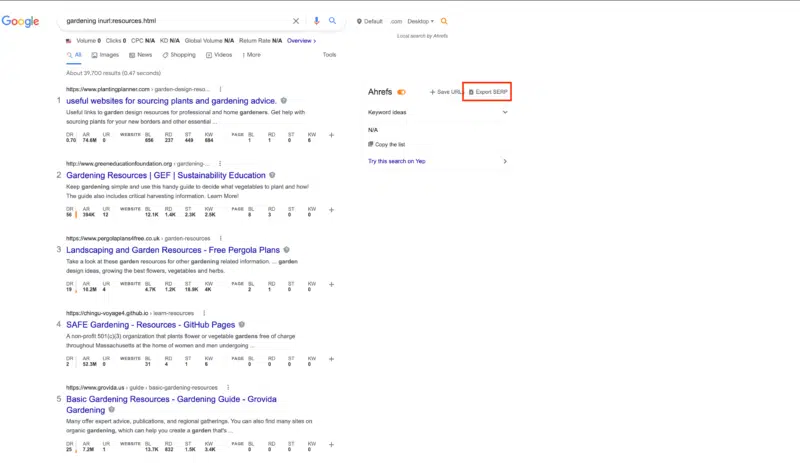Viewport: 800px width, 463px height.
Task: Expand the More search filters menu
Action: [x=252, y=55]
